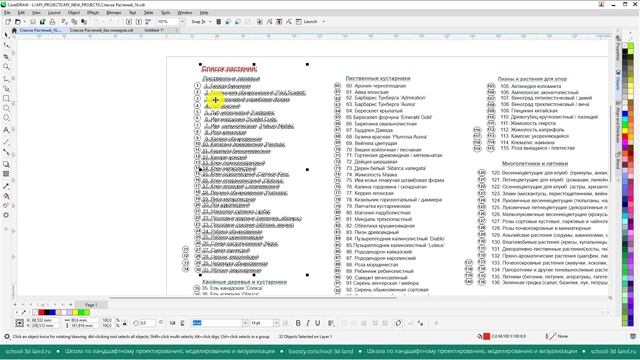Open the Window menu
Screen dimensions: 640x360
coord(185,13)
